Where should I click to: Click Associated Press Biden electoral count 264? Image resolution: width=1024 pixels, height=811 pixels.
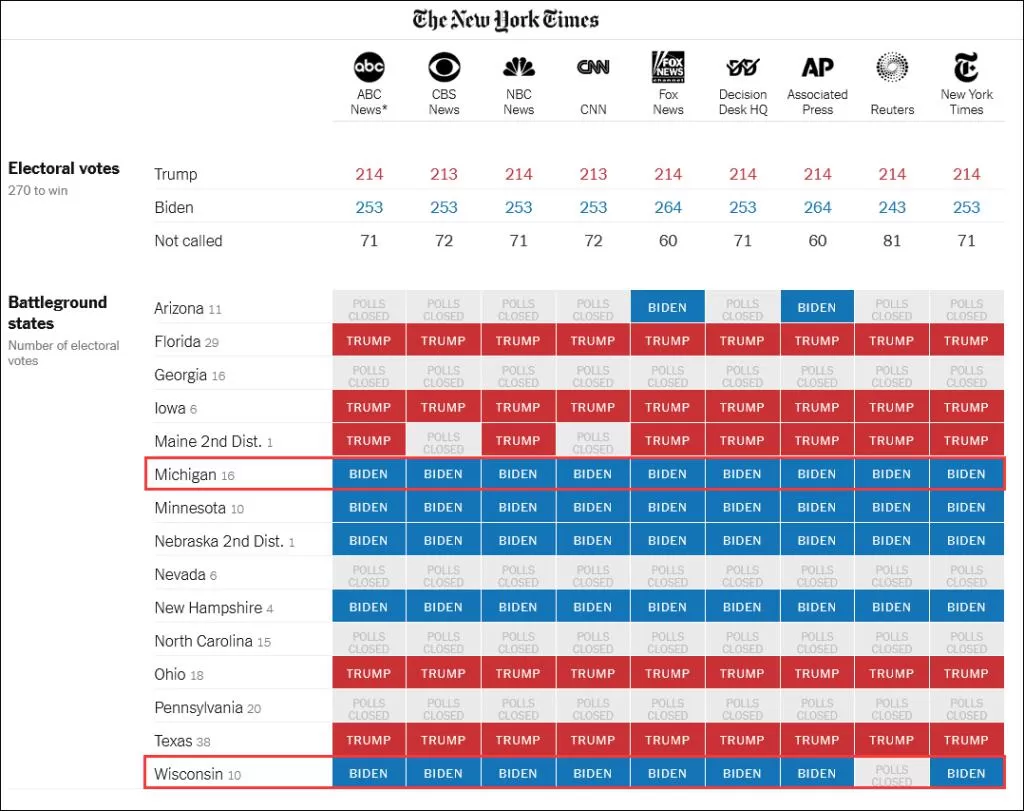tap(817, 207)
